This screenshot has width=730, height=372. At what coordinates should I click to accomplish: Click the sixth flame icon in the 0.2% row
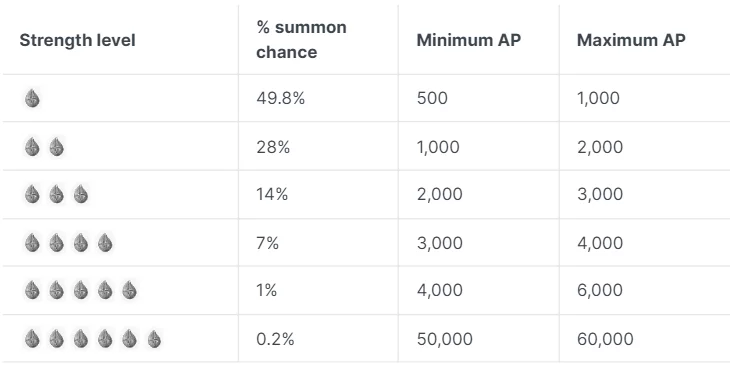pyautogui.click(x=154, y=339)
